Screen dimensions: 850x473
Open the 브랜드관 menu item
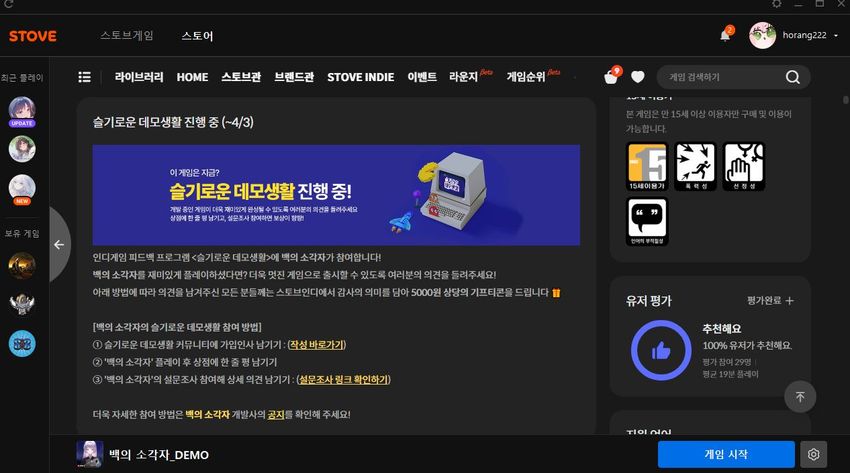(x=294, y=77)
